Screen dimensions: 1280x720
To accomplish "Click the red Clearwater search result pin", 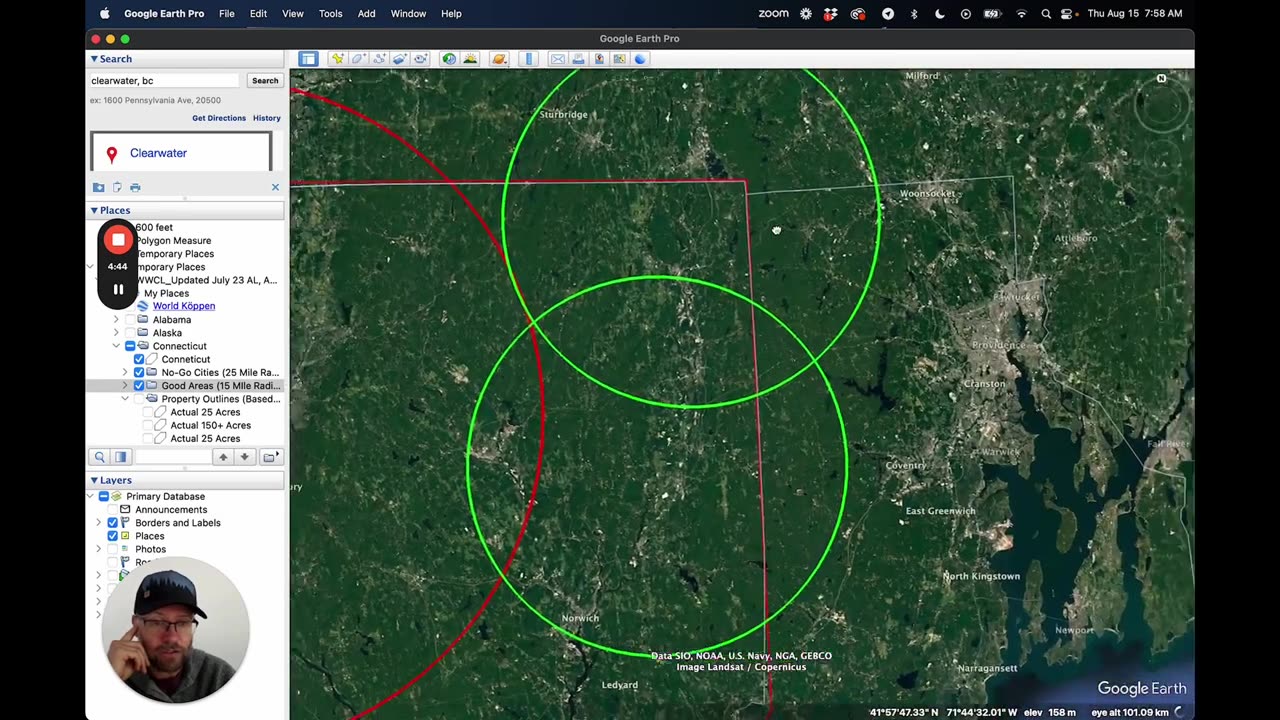I will [112, 154].
